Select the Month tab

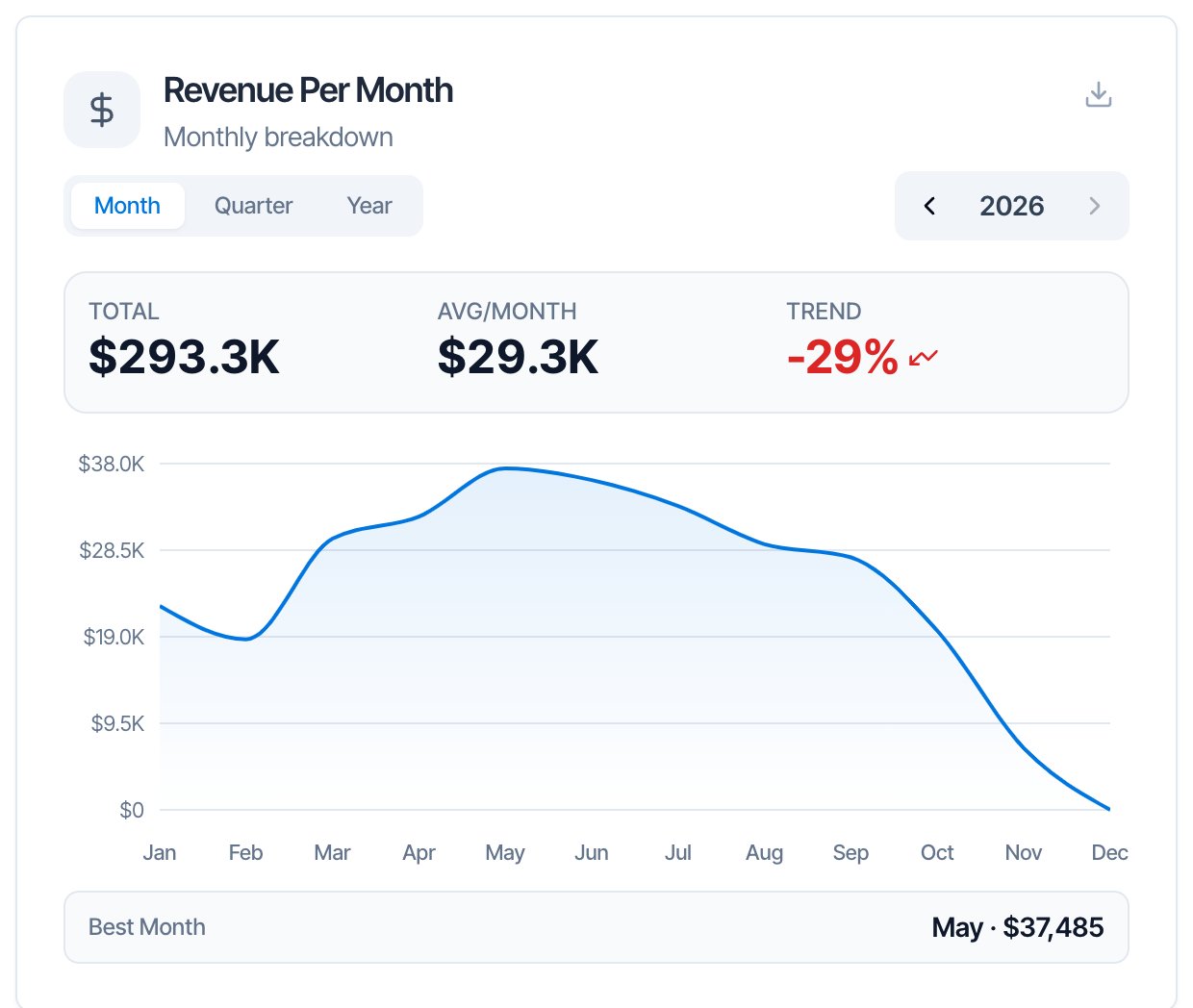click(x=127, y=206)
